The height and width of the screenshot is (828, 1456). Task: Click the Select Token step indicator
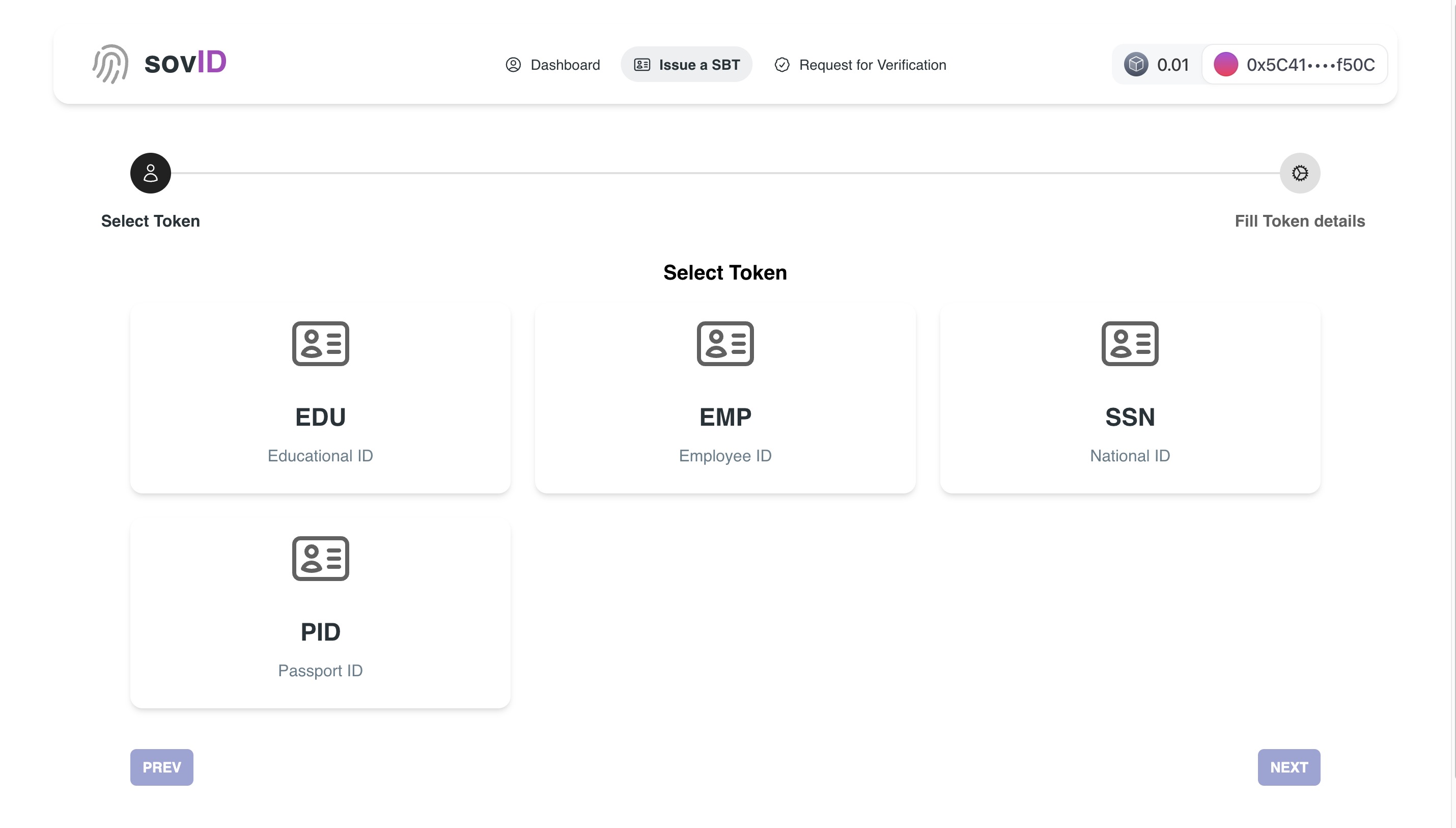pos(150,173)
